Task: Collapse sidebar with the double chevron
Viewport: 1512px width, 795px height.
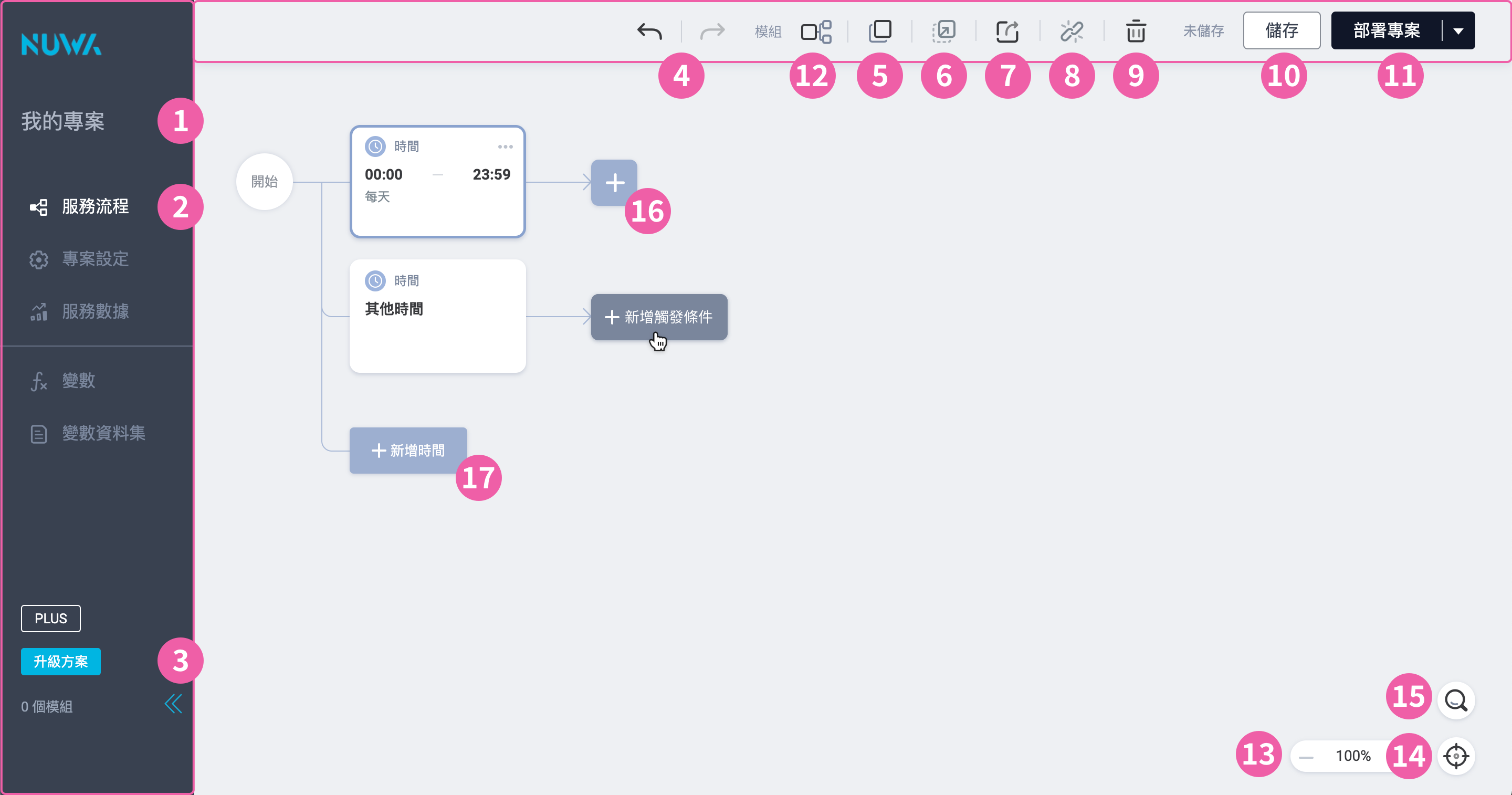Action: tap(173, 704)
